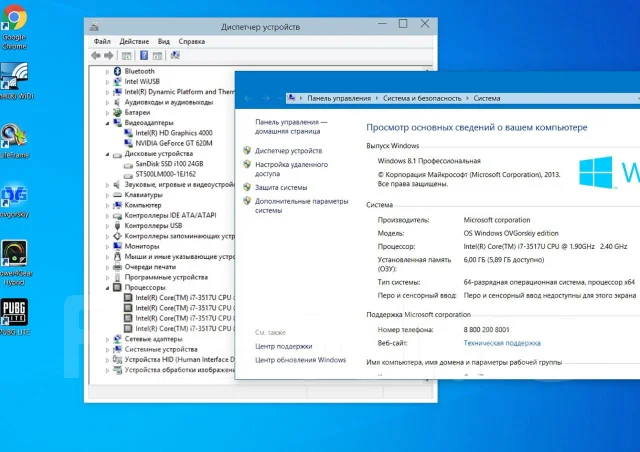Open Дополнительные параметры системы link
Viewport: 640px width, 452px height.
[x=302, y=206]
